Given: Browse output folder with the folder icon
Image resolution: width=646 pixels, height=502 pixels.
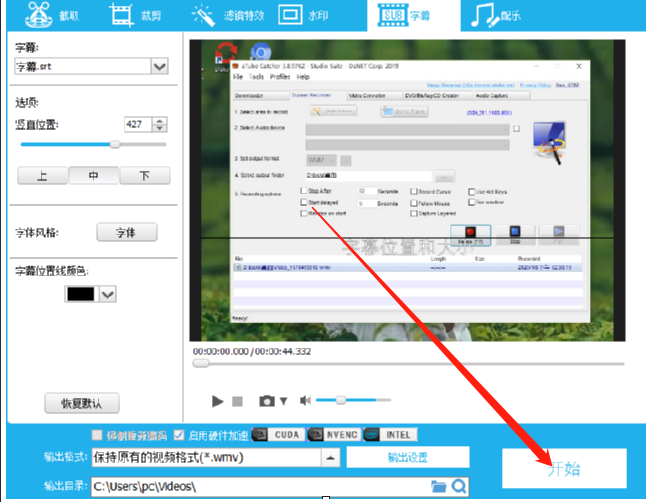Looking at the screenshot, I should tap(439, 487).
